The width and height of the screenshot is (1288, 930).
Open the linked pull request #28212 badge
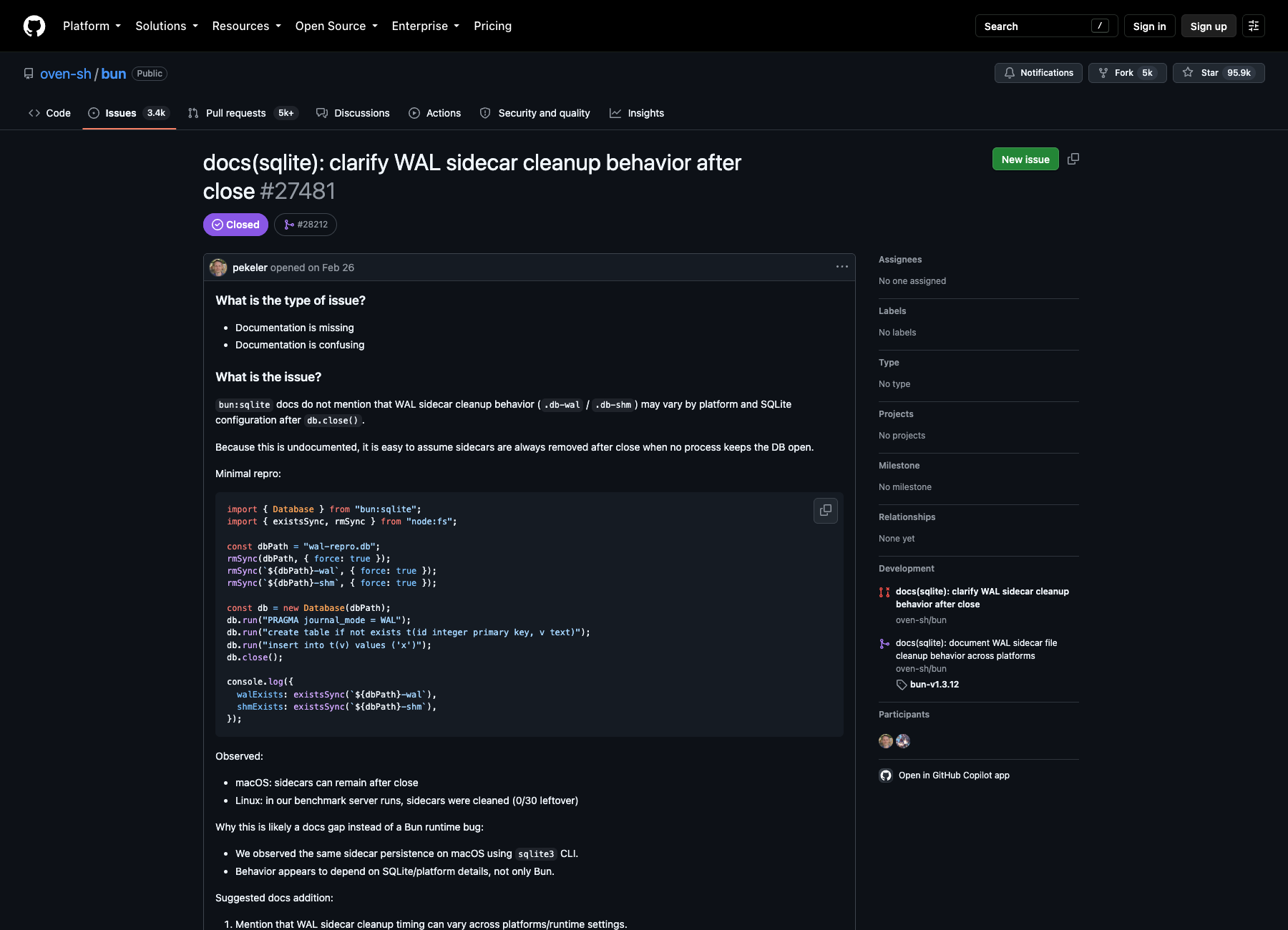coord(306,225)
